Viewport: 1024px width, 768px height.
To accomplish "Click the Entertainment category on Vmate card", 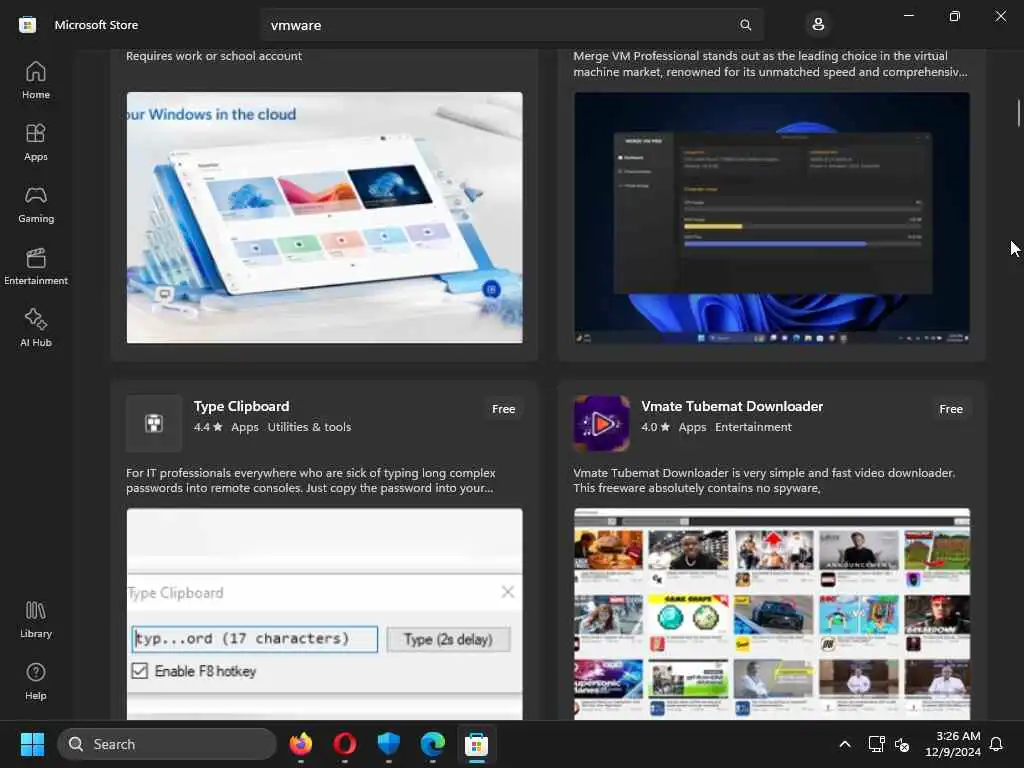I will pos(753,427).
